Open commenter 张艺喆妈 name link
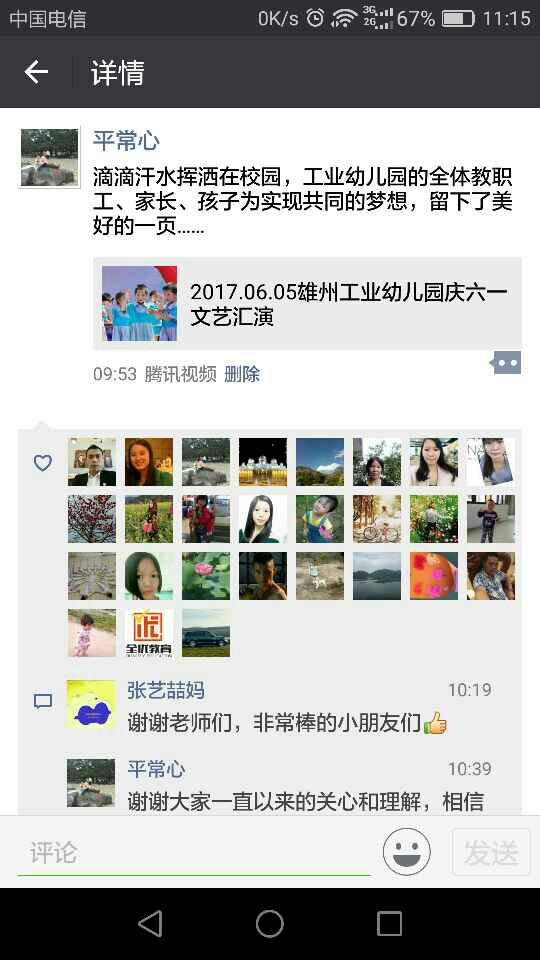Screen dimensions: 540x960 [165, 690]
